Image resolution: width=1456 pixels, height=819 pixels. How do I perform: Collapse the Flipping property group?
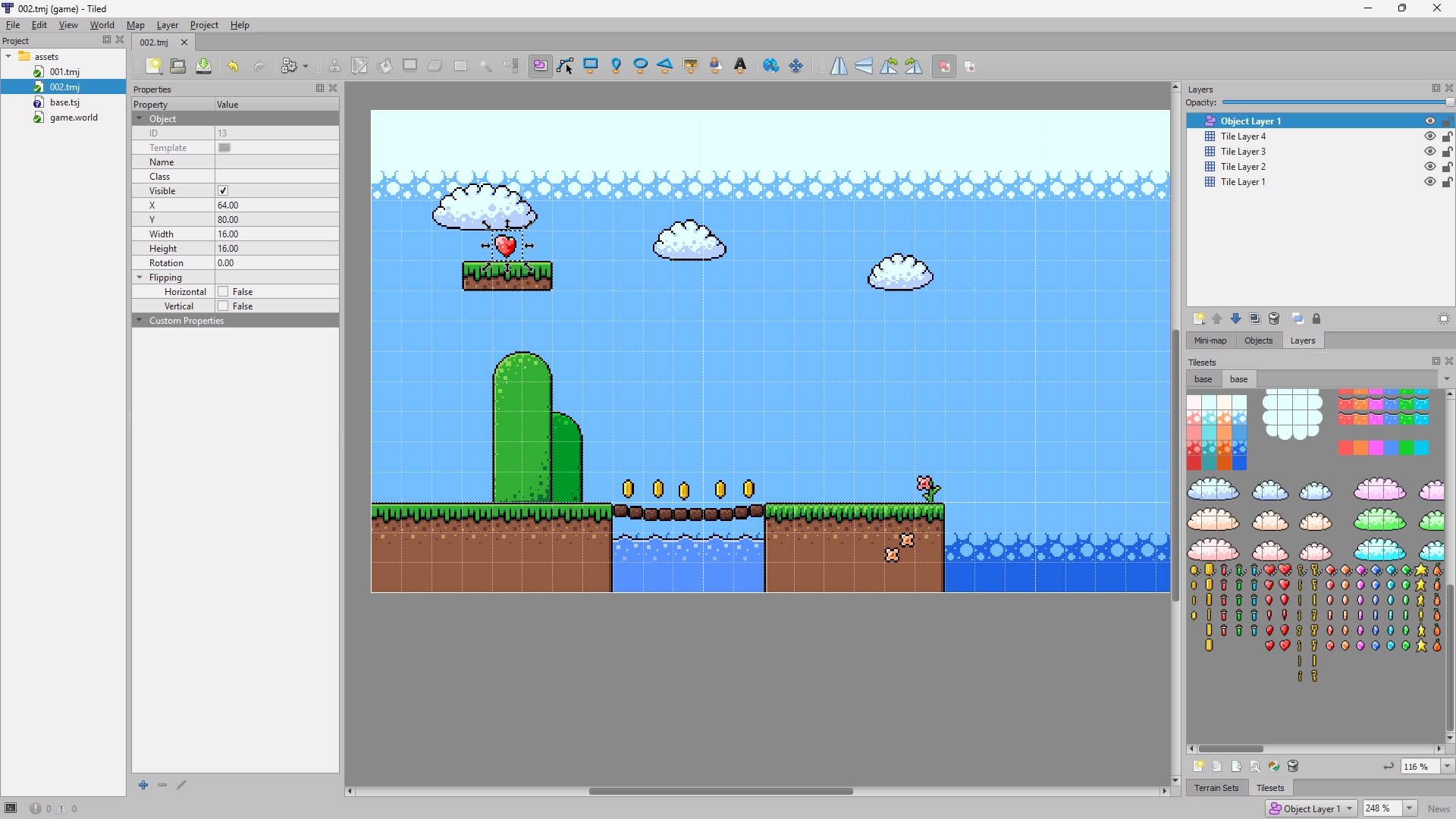point(140,278)
